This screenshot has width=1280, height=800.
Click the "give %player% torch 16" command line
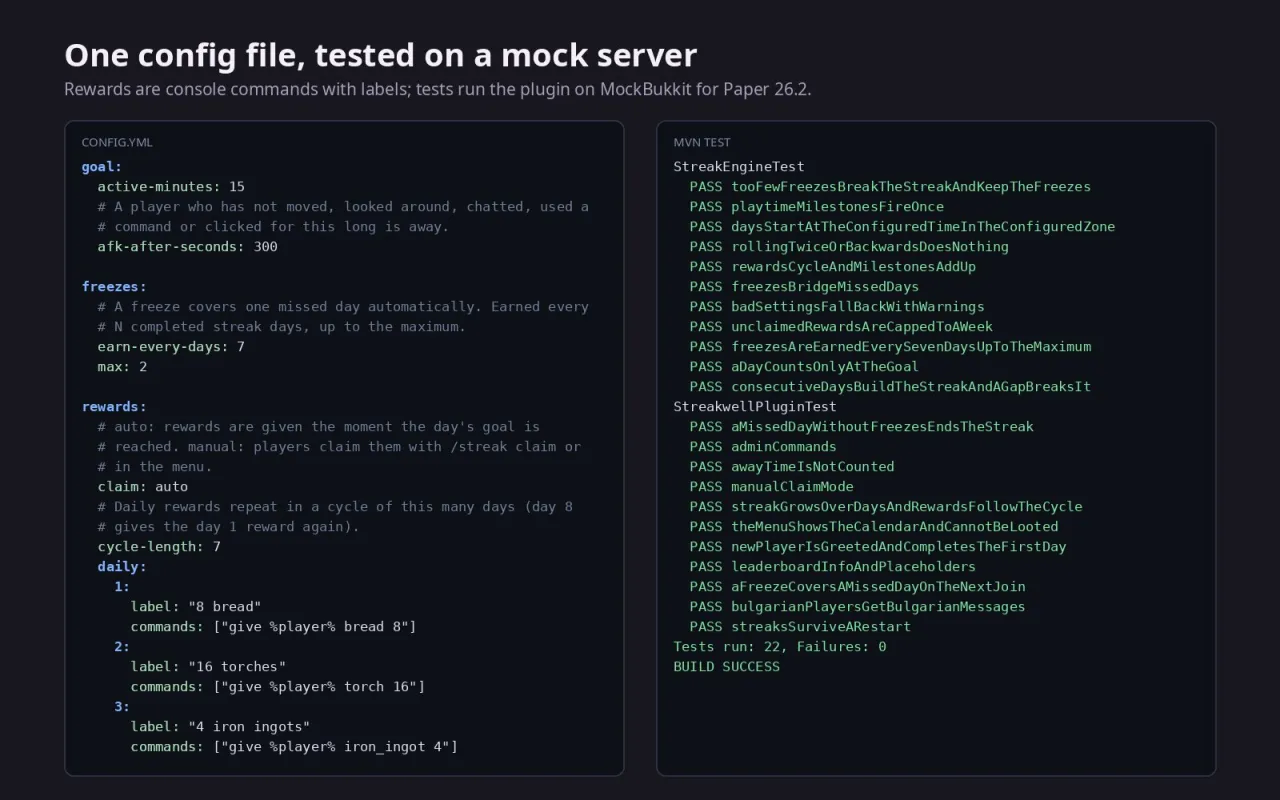pos(278,687)
